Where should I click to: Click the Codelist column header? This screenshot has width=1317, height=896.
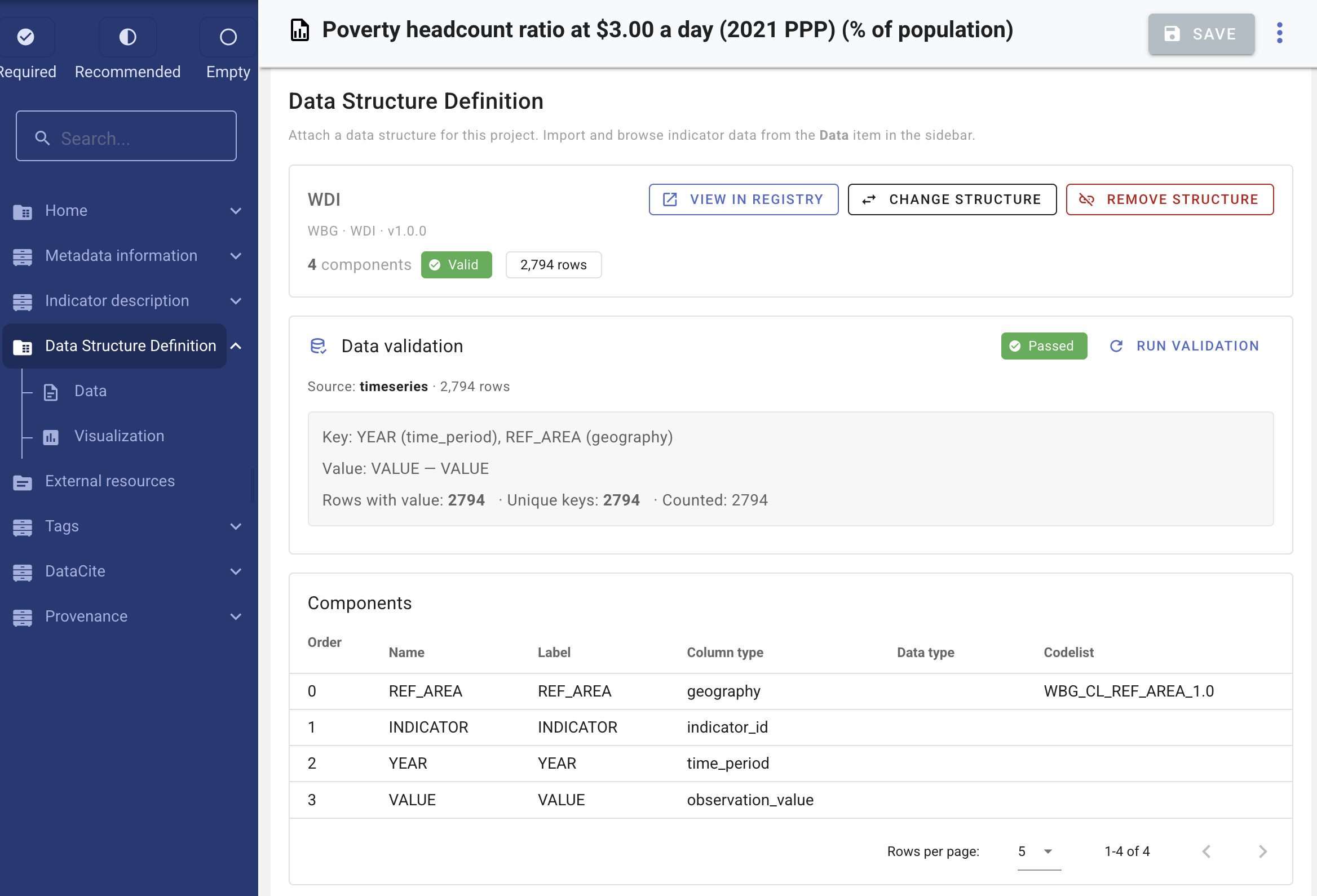pos(1068,653)
